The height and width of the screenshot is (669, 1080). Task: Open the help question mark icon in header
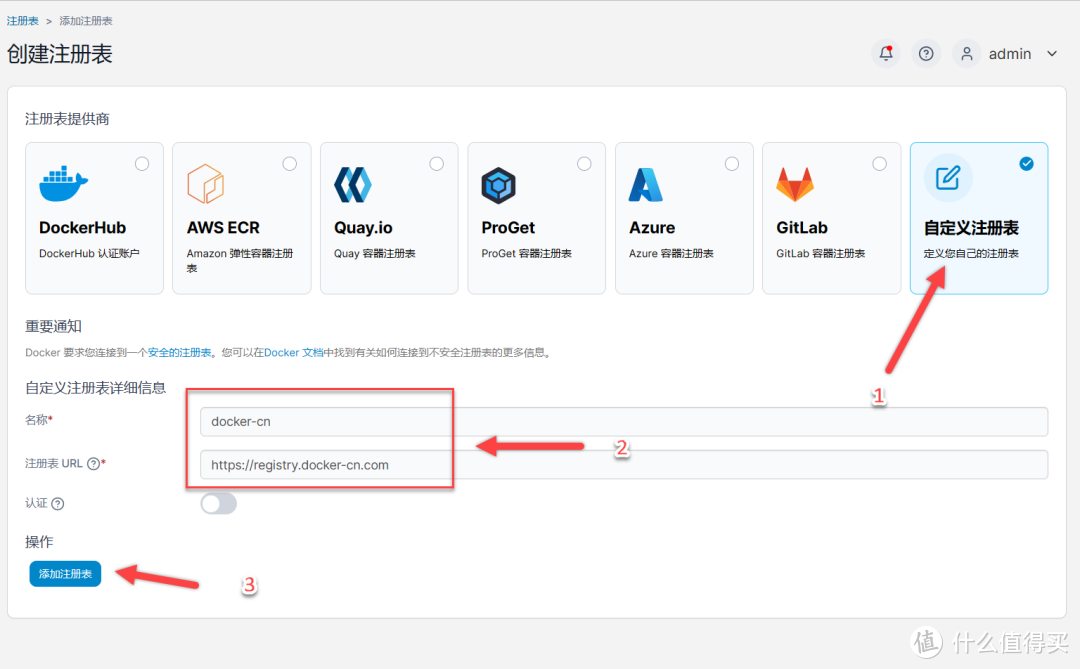click(x=926, y=54)
